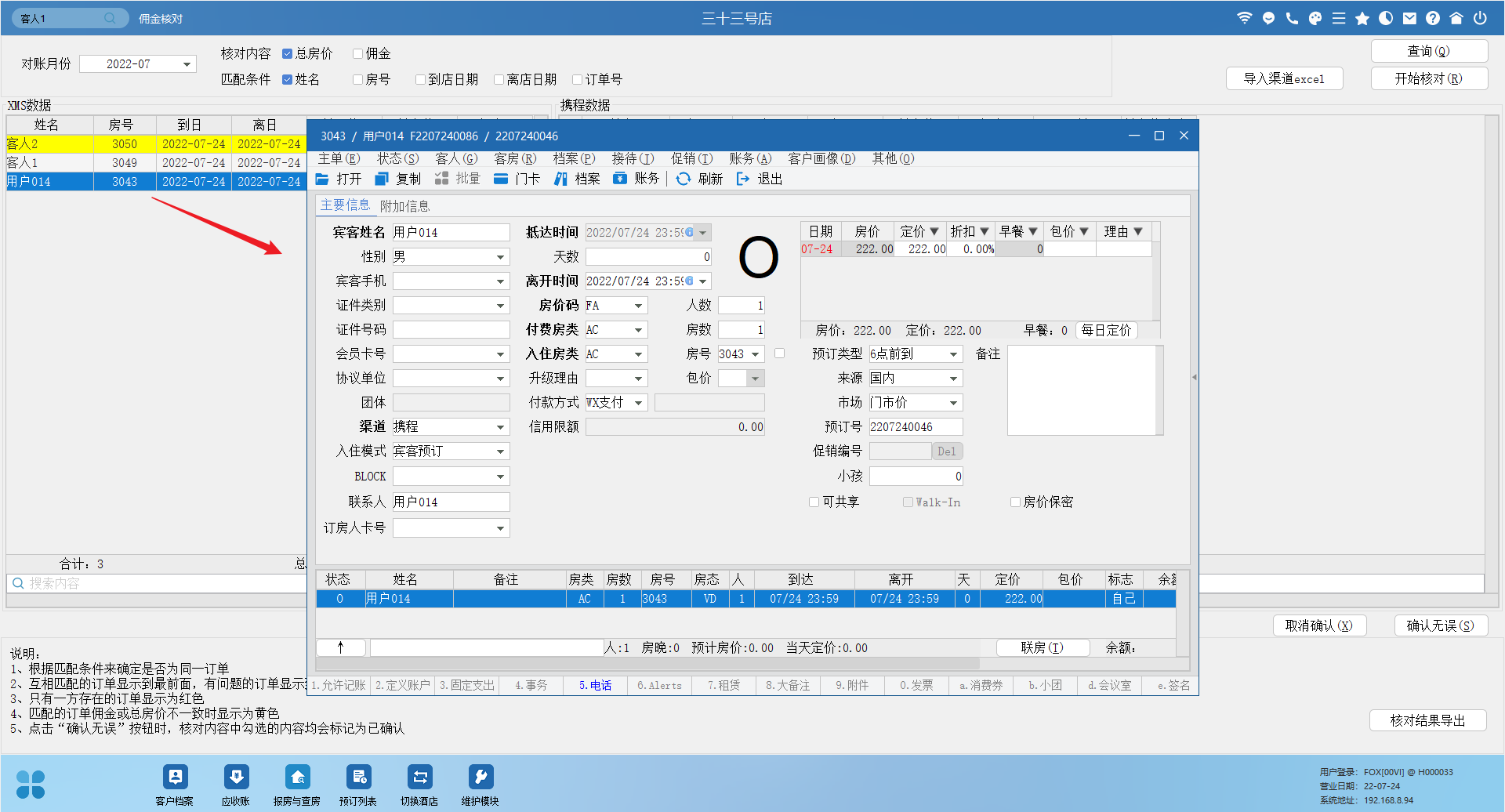
Task: Open the 房价码 FA dropdown
Action: coord(639,306)
